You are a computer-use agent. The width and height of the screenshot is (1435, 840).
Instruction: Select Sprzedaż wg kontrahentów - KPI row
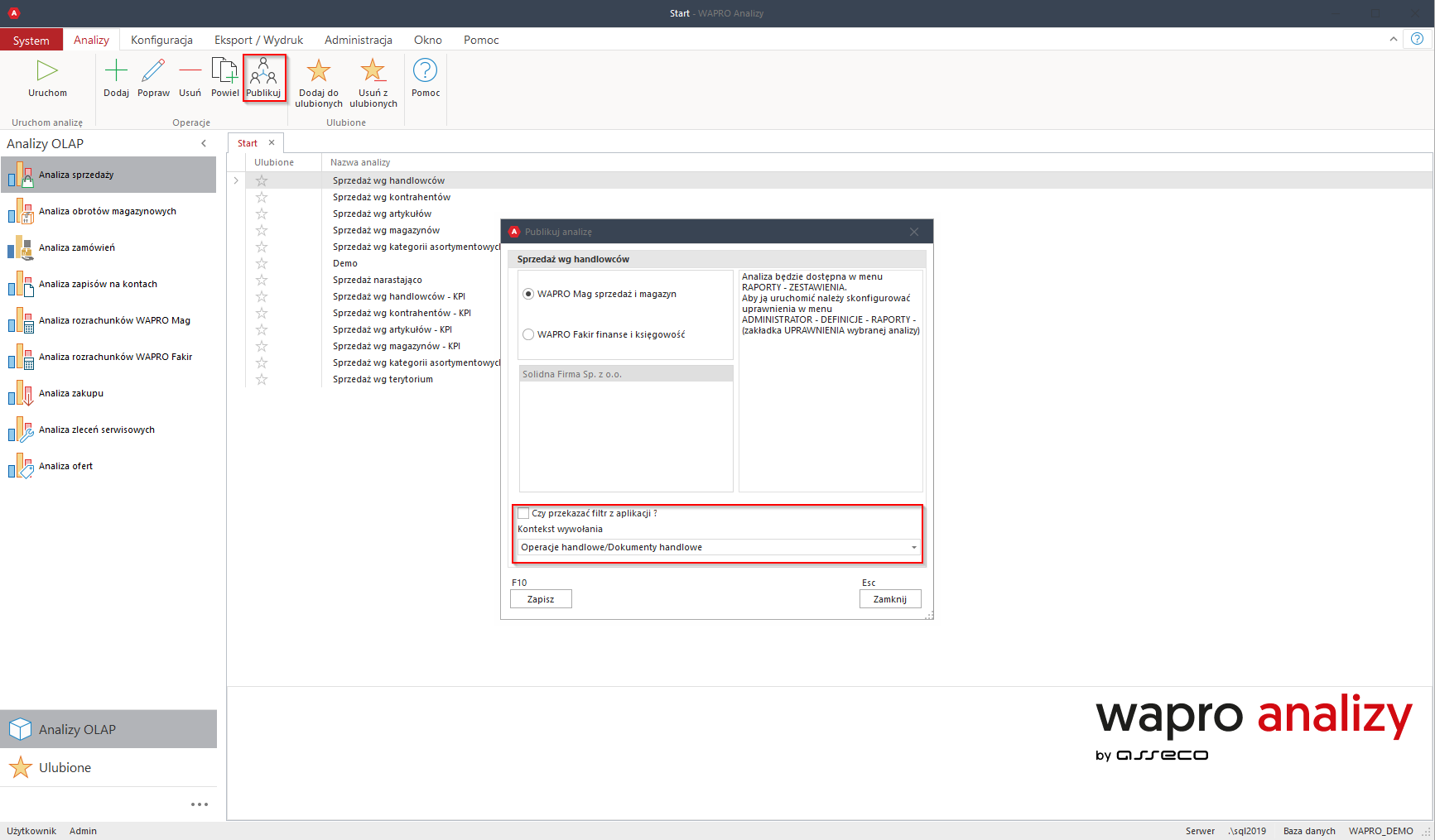point(402,313)
